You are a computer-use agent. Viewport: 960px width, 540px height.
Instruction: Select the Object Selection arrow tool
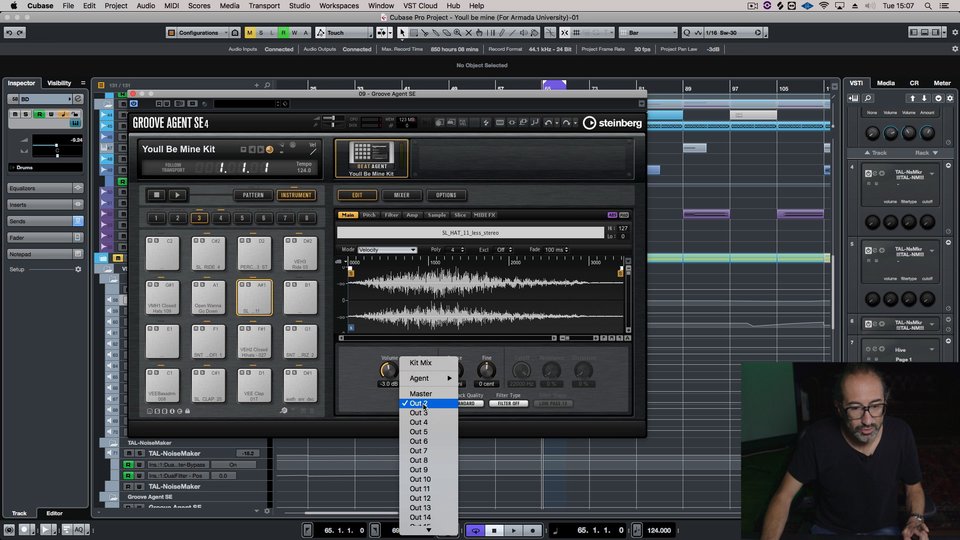(402, 32)
